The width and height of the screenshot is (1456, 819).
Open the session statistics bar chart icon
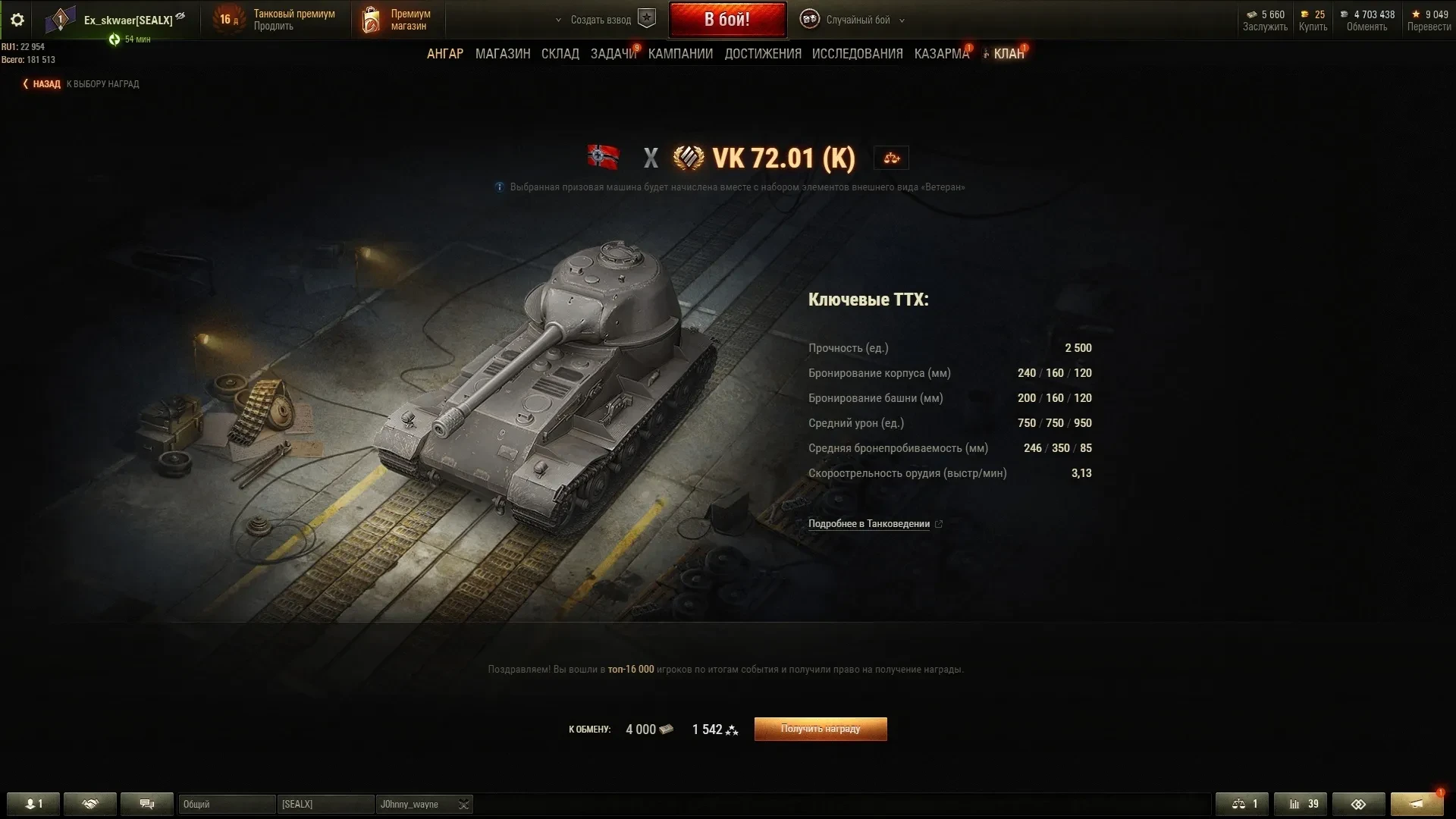click(1301, 804)
